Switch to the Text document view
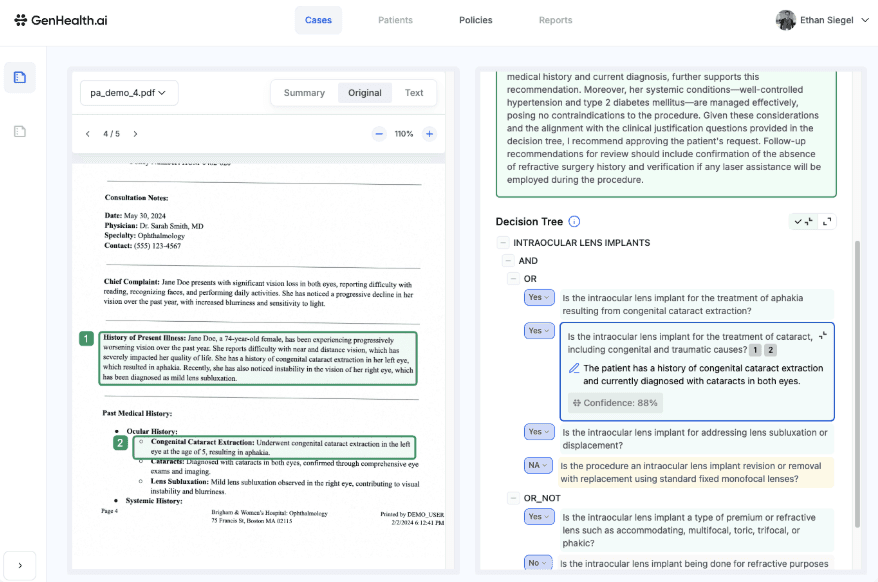 414,93
